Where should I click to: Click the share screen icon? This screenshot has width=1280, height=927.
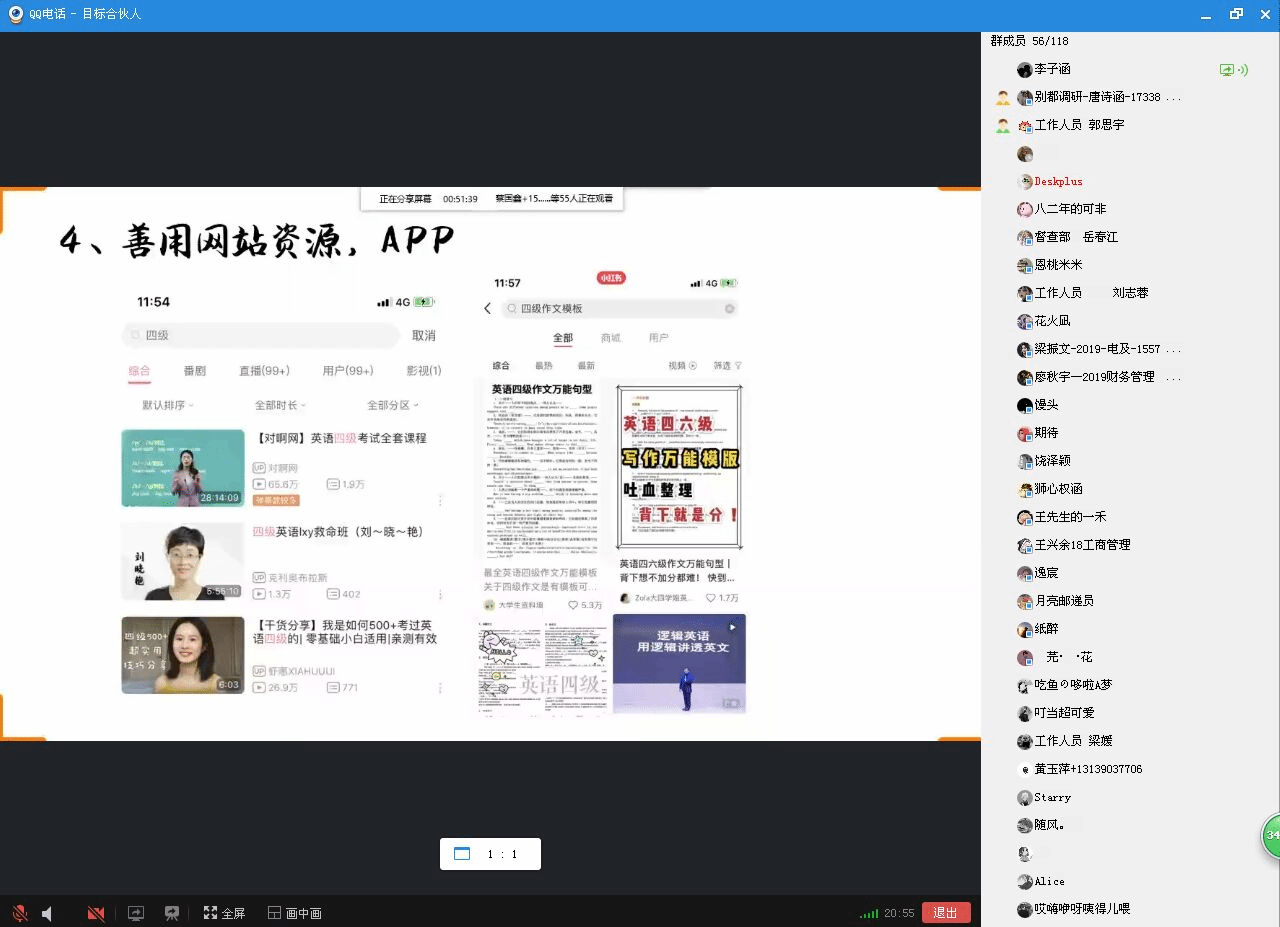point(136,913)
